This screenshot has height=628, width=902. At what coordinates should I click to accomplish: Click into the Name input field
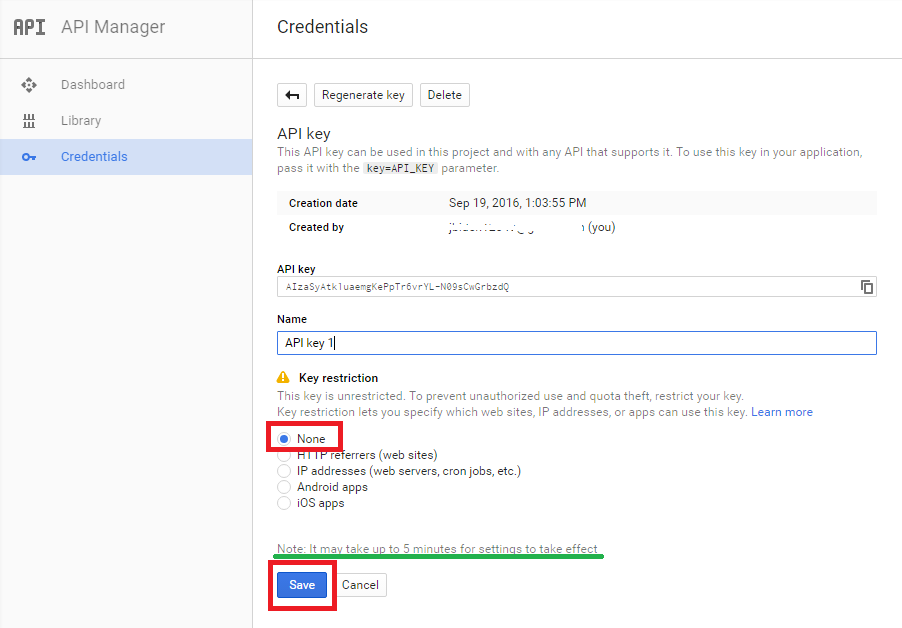tap(576, 343)
